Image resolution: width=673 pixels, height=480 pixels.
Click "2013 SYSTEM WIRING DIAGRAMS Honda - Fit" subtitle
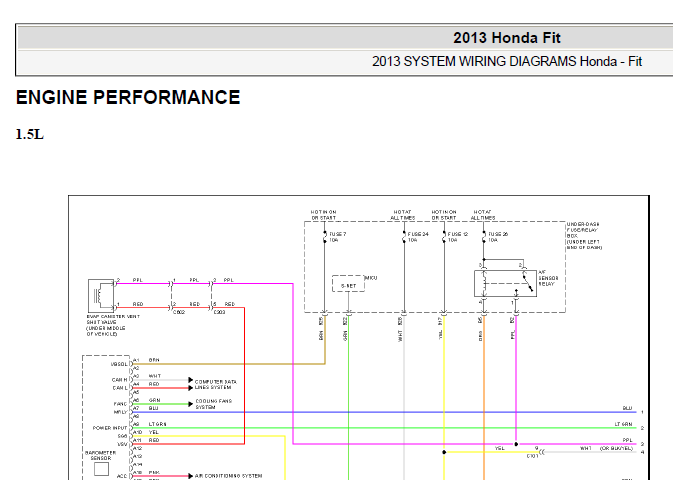[507, 61]
